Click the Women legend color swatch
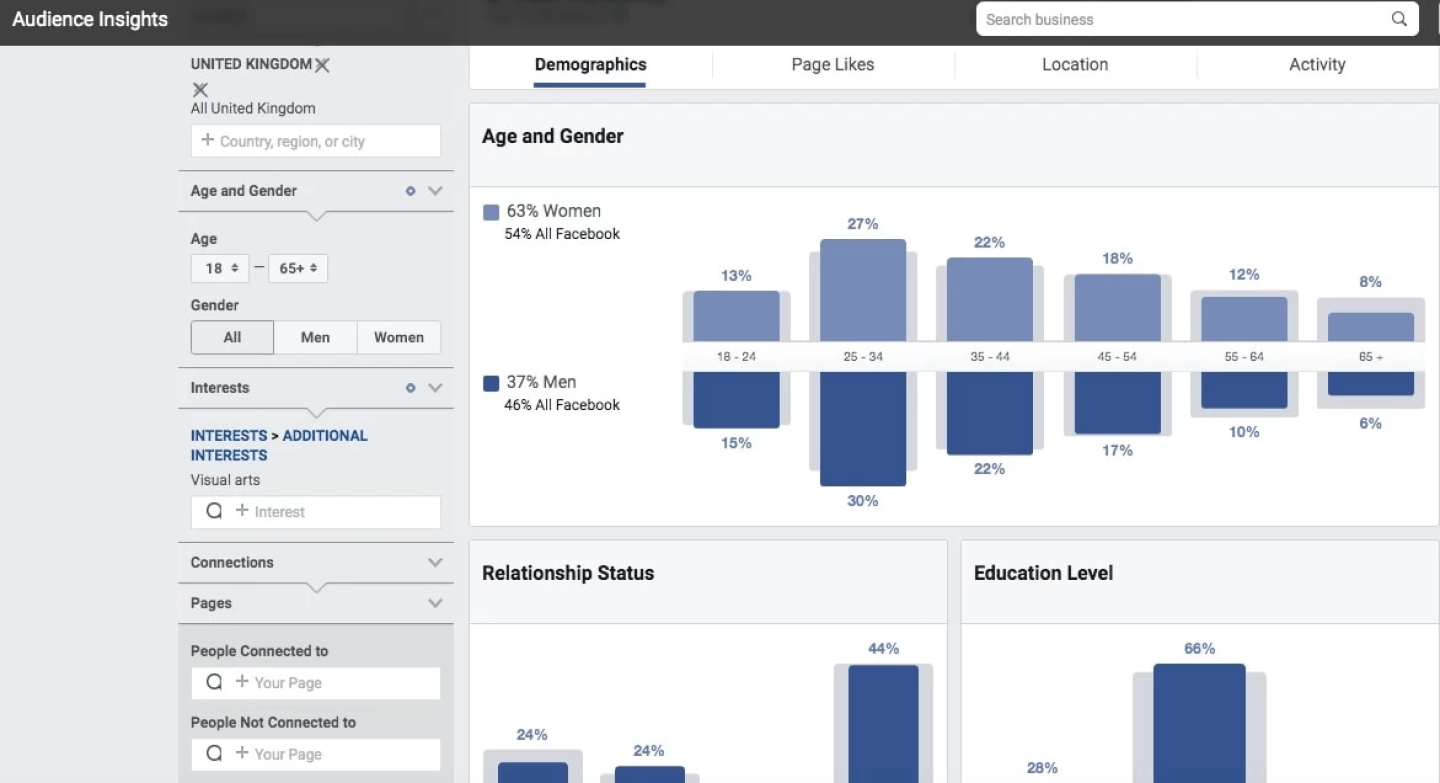Image resolution: width=1440 pixels, height=783 pixels. pyautogui.click(x=491, y=212)
